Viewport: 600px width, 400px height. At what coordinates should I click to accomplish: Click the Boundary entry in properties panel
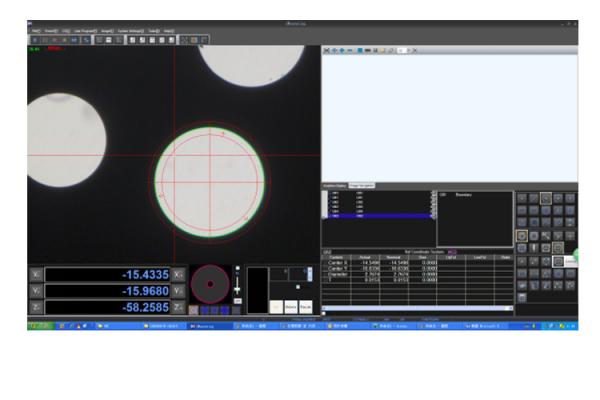pos(464,195)
